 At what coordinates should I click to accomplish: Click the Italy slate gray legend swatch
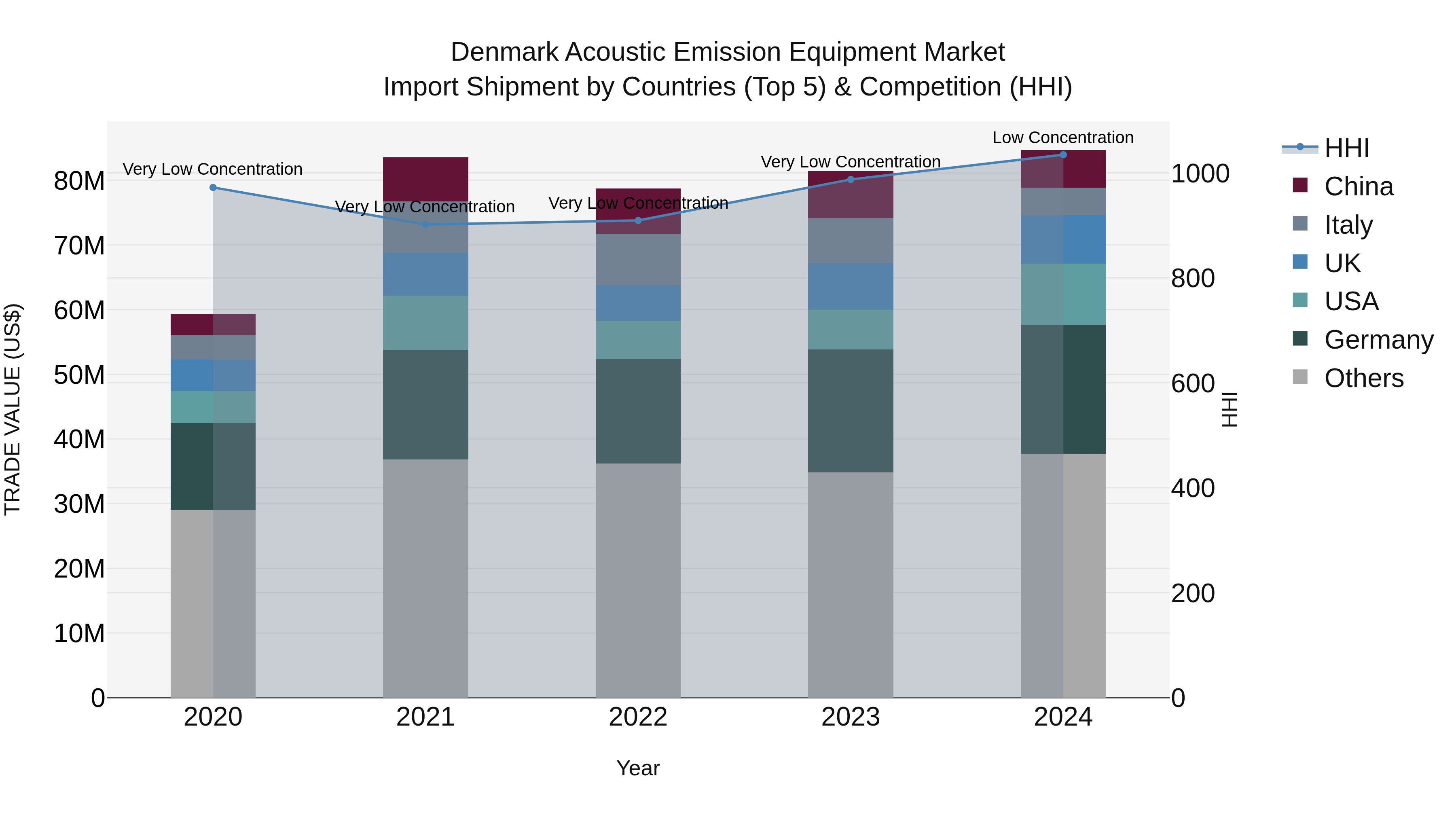(x=1300, y=223)
